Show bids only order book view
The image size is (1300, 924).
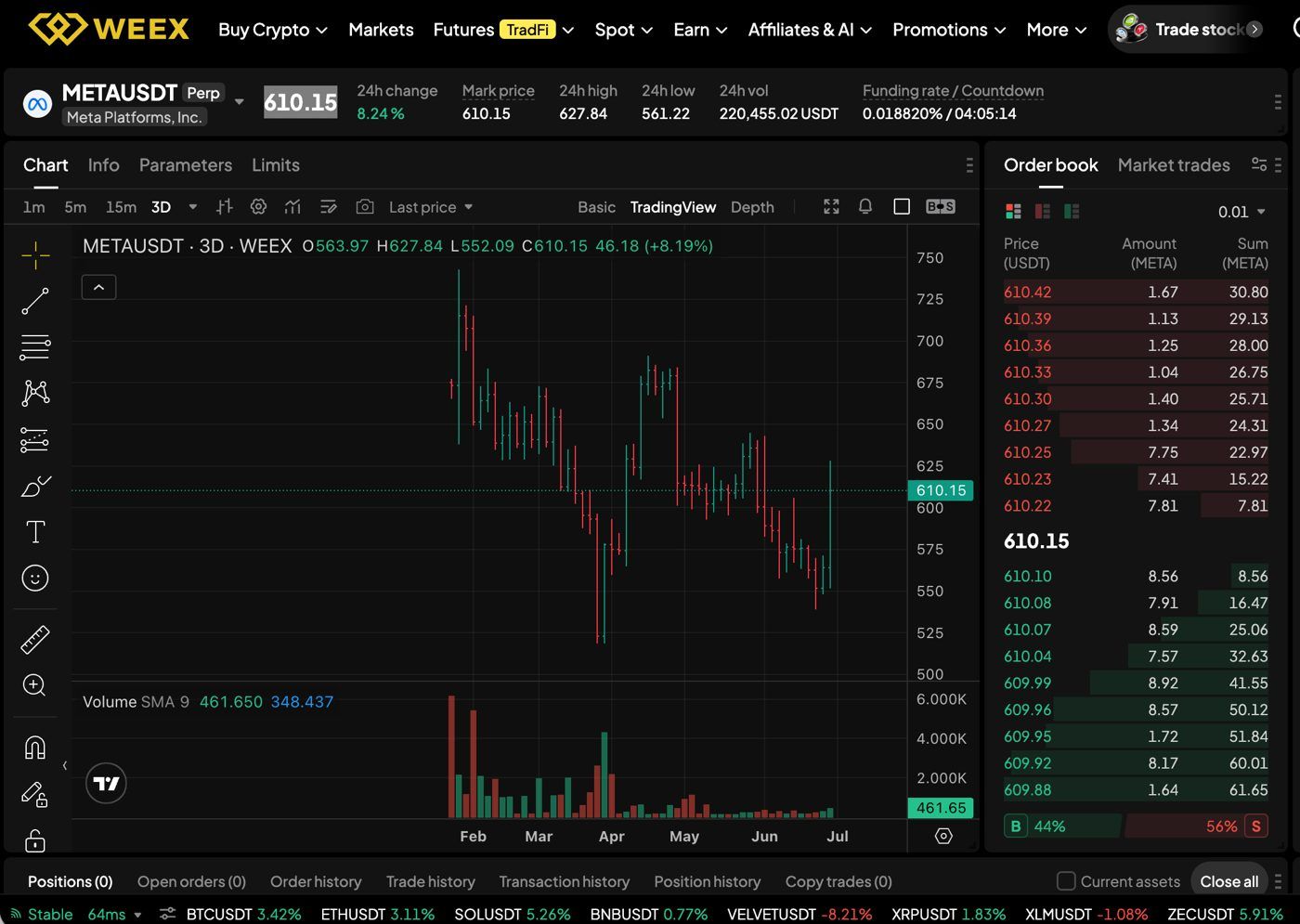coord(1072,212)
